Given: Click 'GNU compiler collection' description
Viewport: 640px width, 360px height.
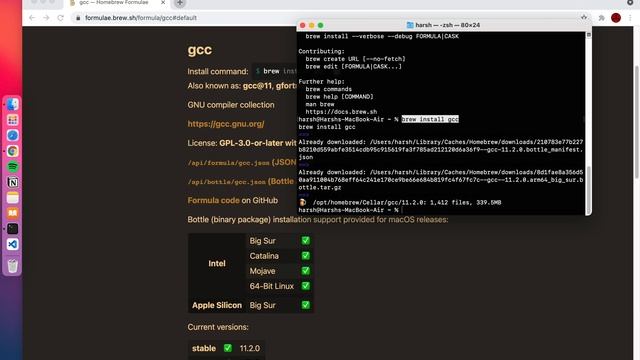Looking at the screenshot, I should point(231,105).
